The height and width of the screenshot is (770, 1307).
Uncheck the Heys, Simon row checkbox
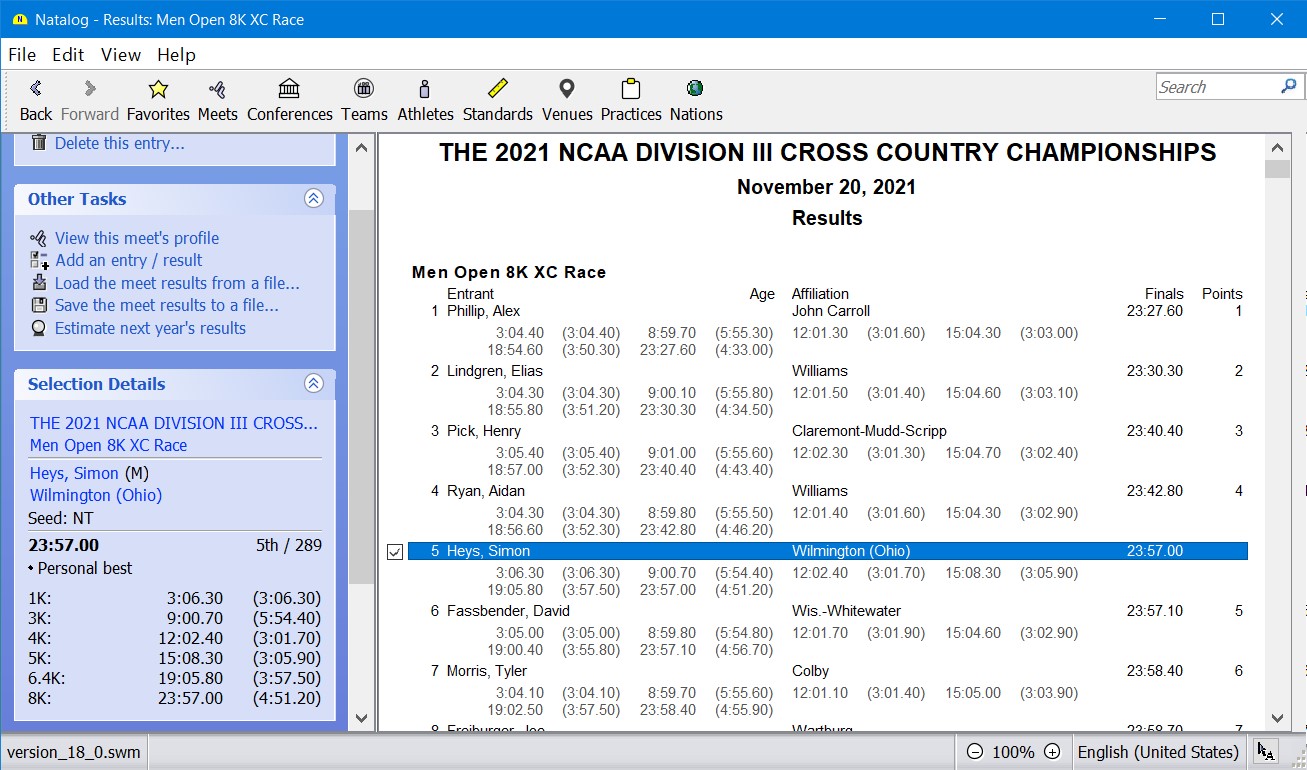coord(395,552)
